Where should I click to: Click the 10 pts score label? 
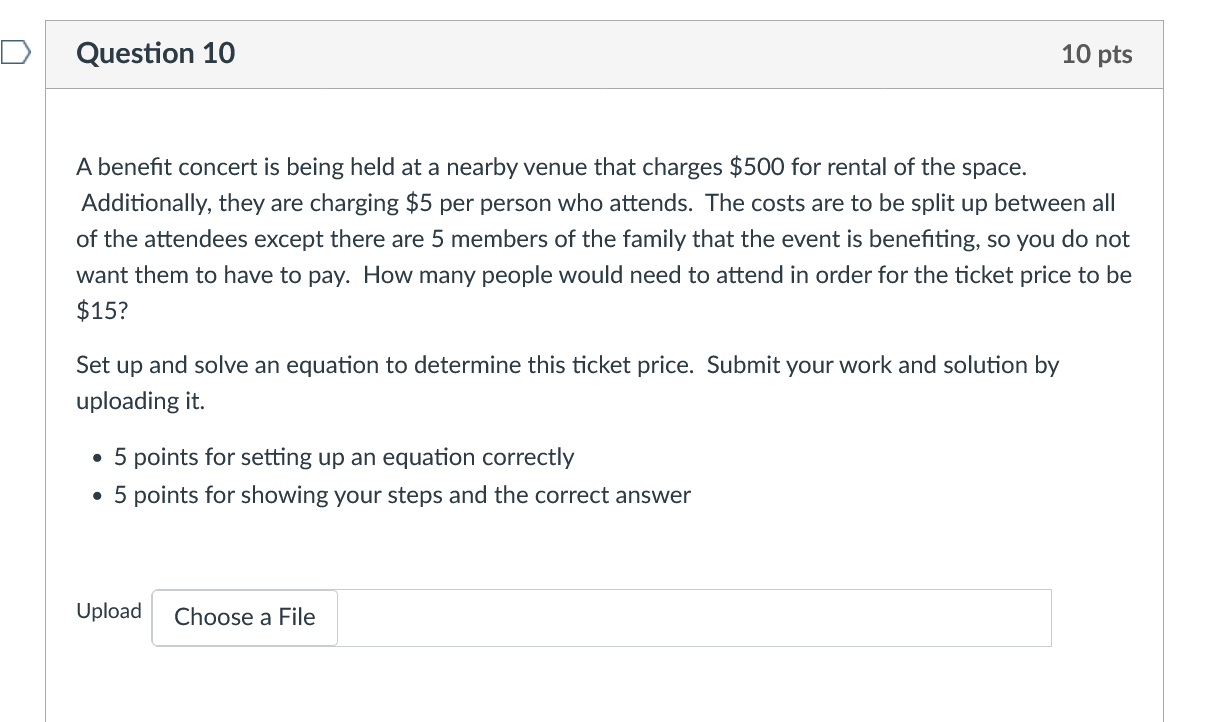(1097, 54)
